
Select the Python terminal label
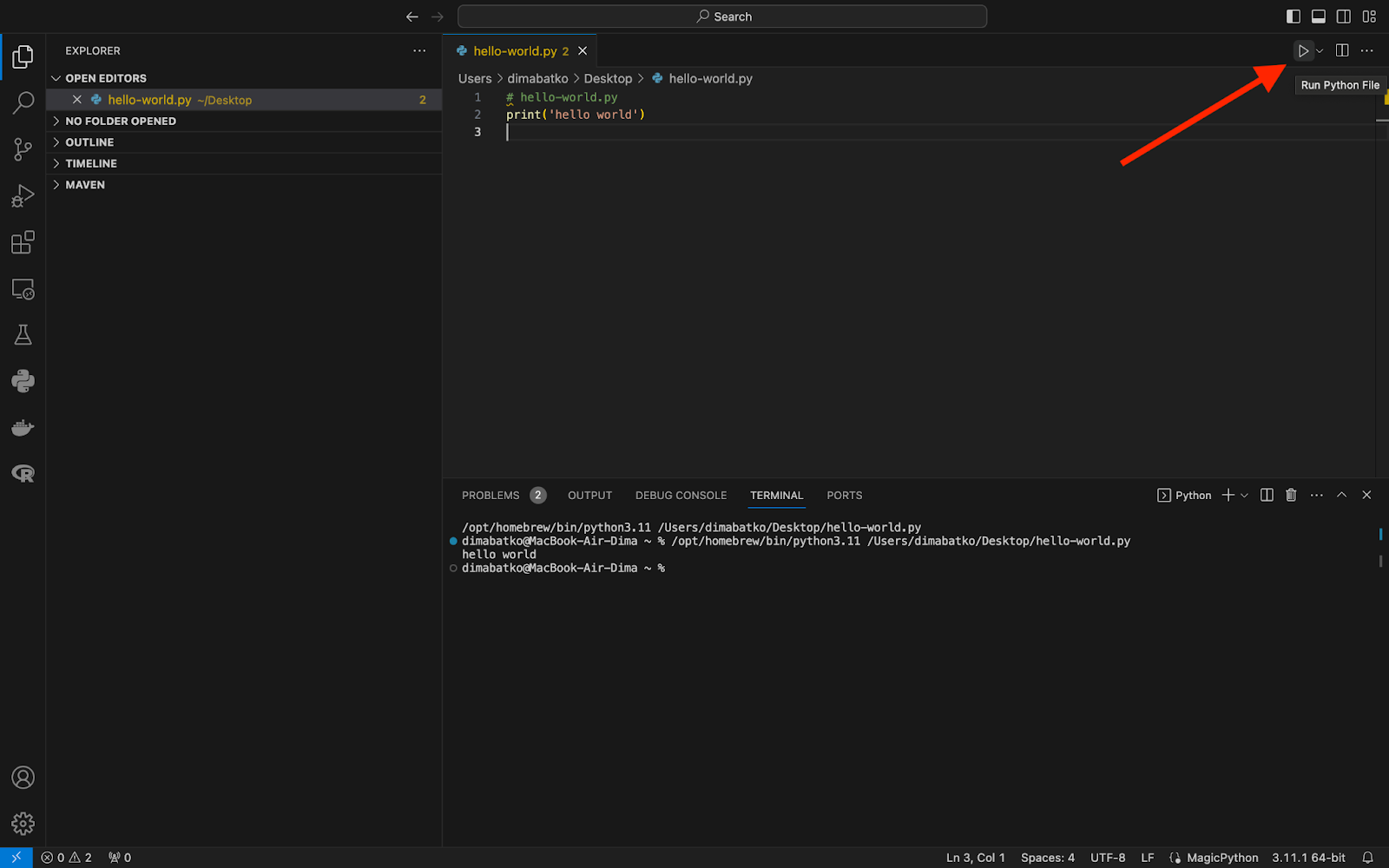click(1184, 496)
